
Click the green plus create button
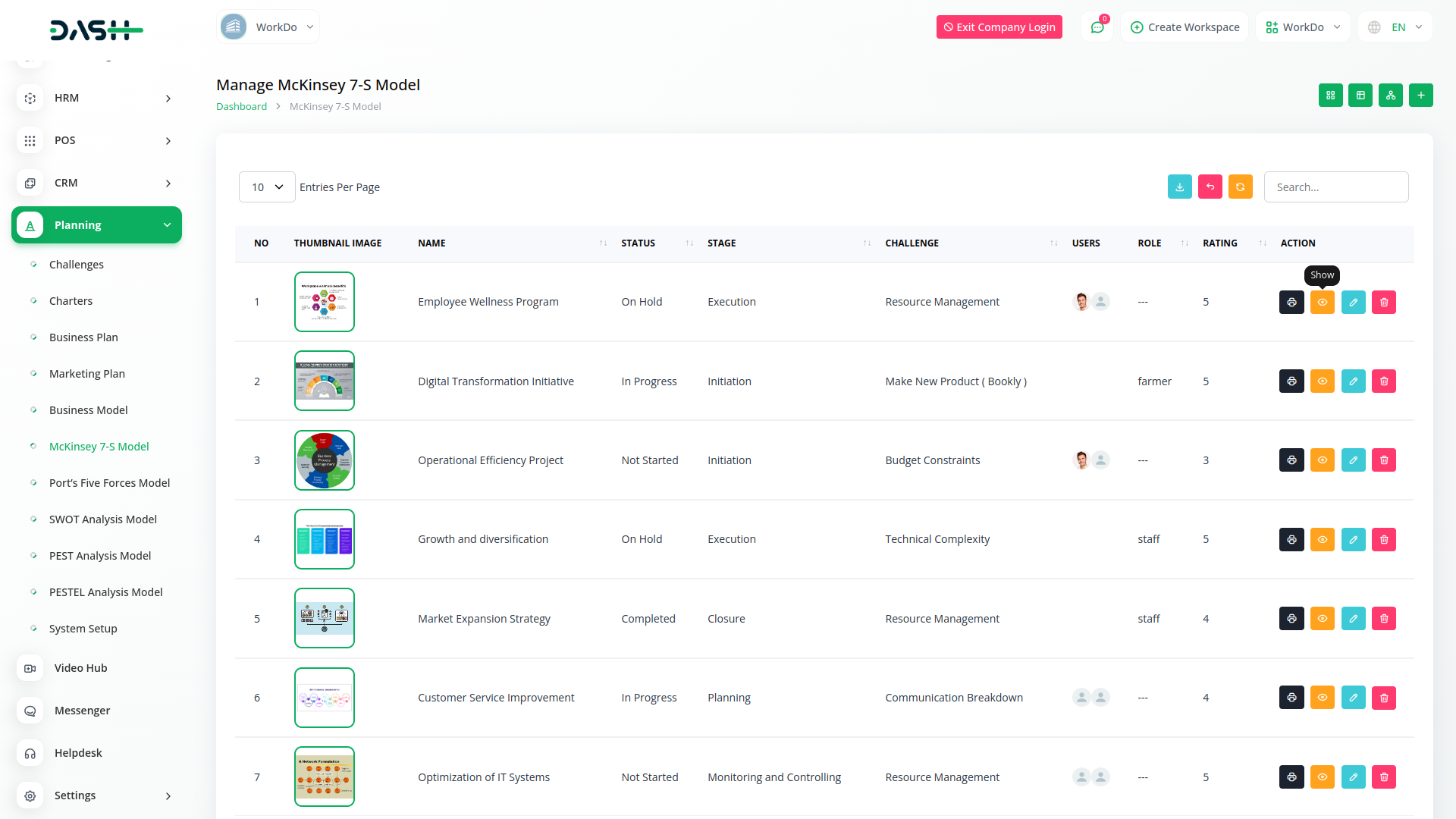coord(1420,96)
